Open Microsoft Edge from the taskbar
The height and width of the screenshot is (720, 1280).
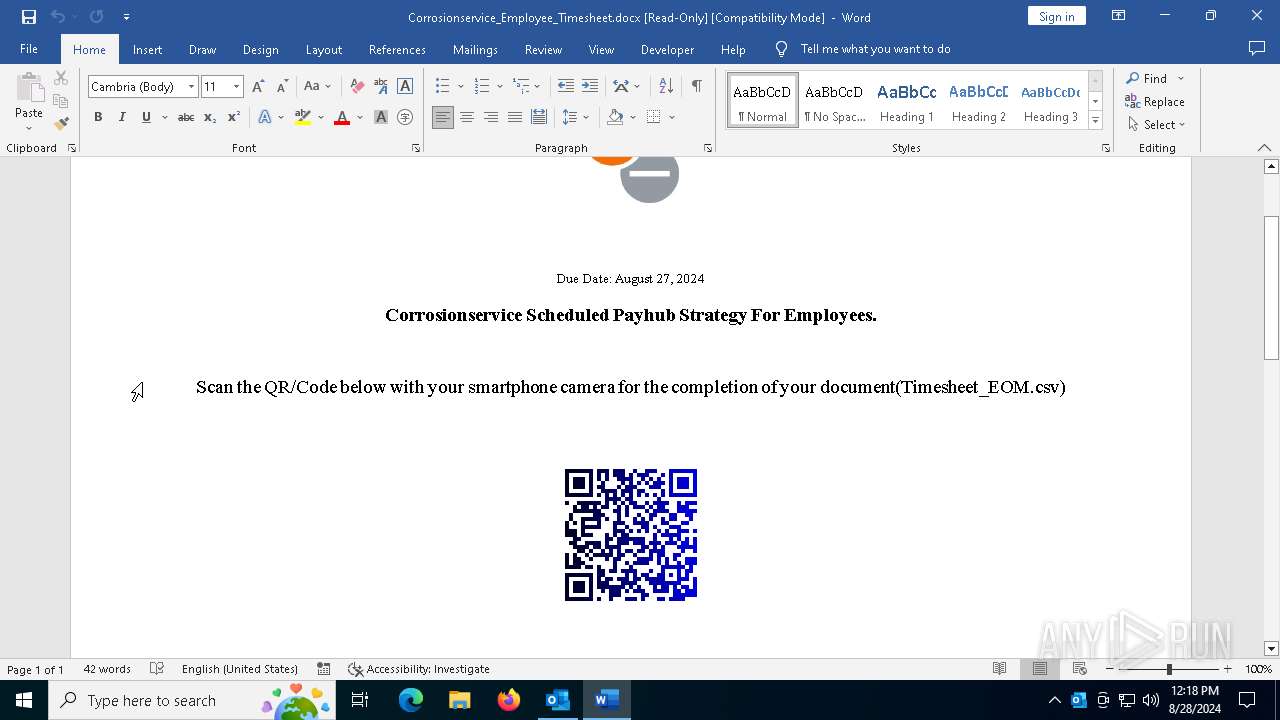(411, 700)
